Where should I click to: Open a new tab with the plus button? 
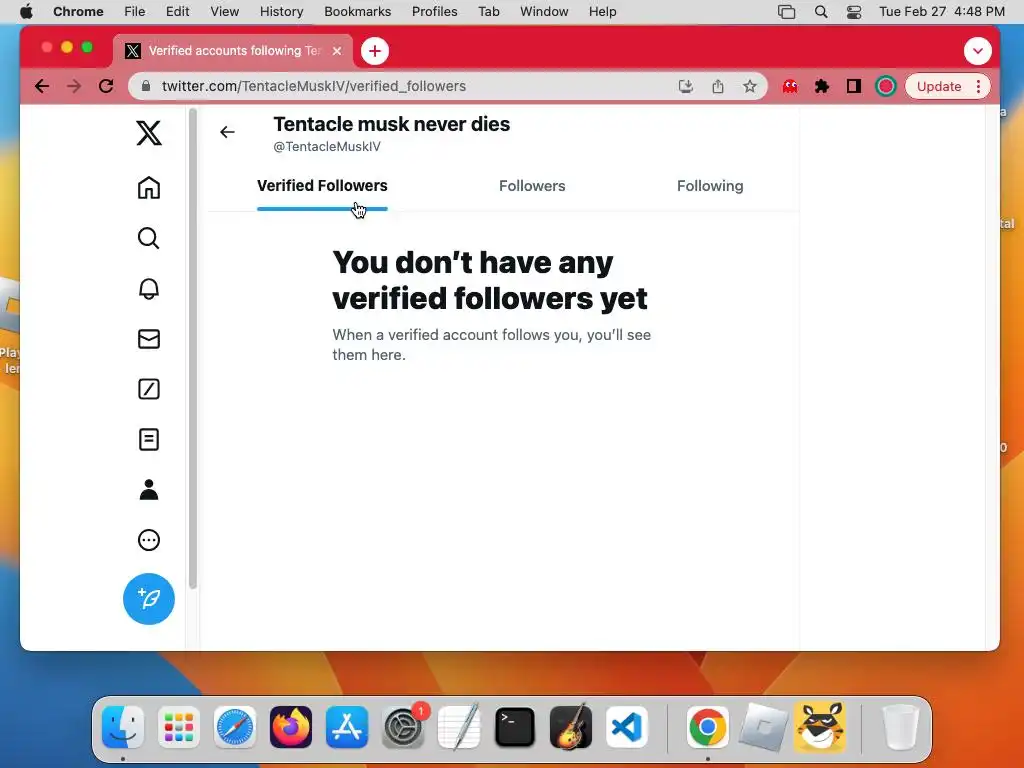[375, 51]
